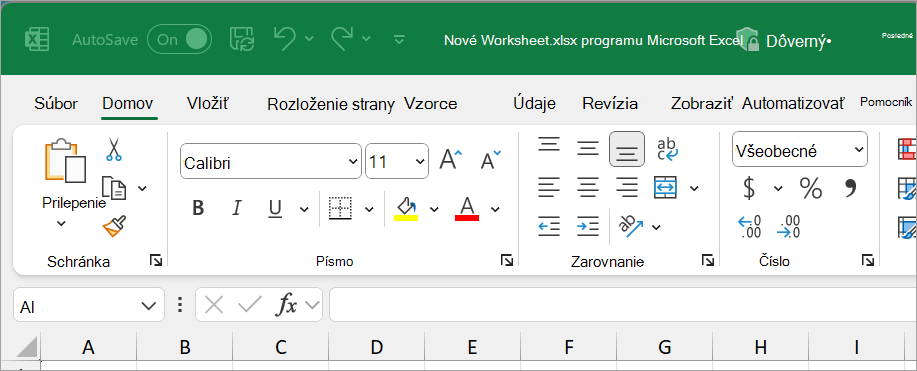Open the Orientation options dropdown

pyautogui.click(x=656, y=226)
